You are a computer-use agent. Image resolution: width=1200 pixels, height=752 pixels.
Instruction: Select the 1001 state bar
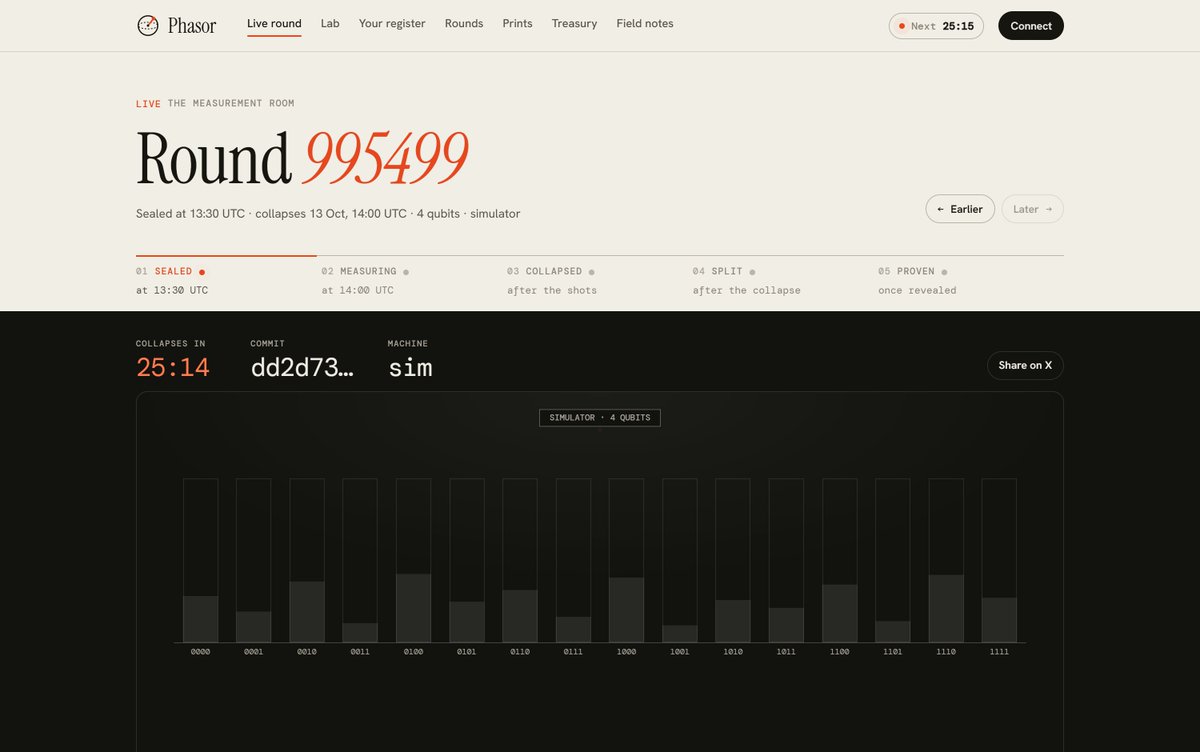[680, 560]
